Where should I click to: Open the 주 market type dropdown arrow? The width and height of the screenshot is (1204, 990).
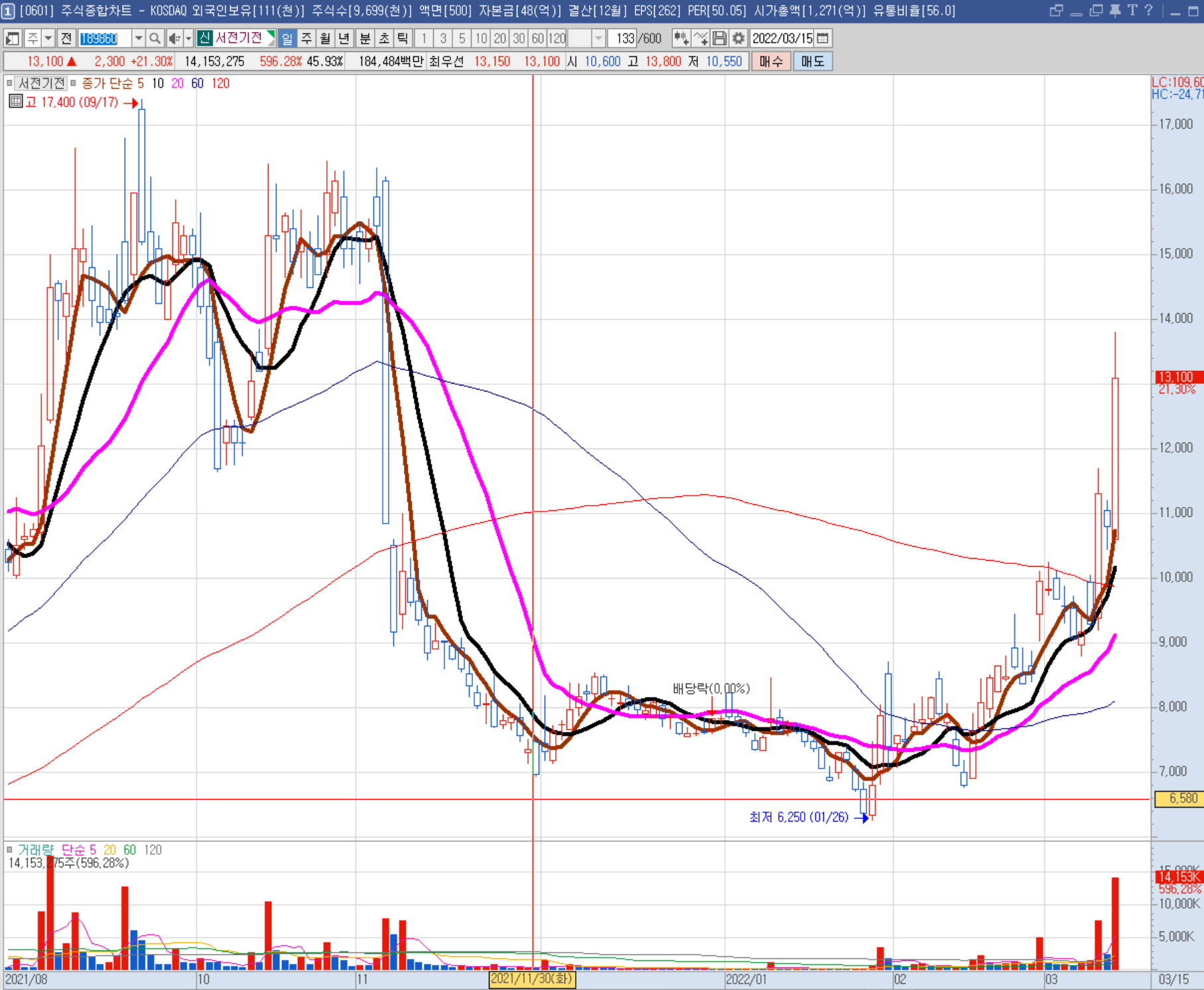(x=48, y=38)
